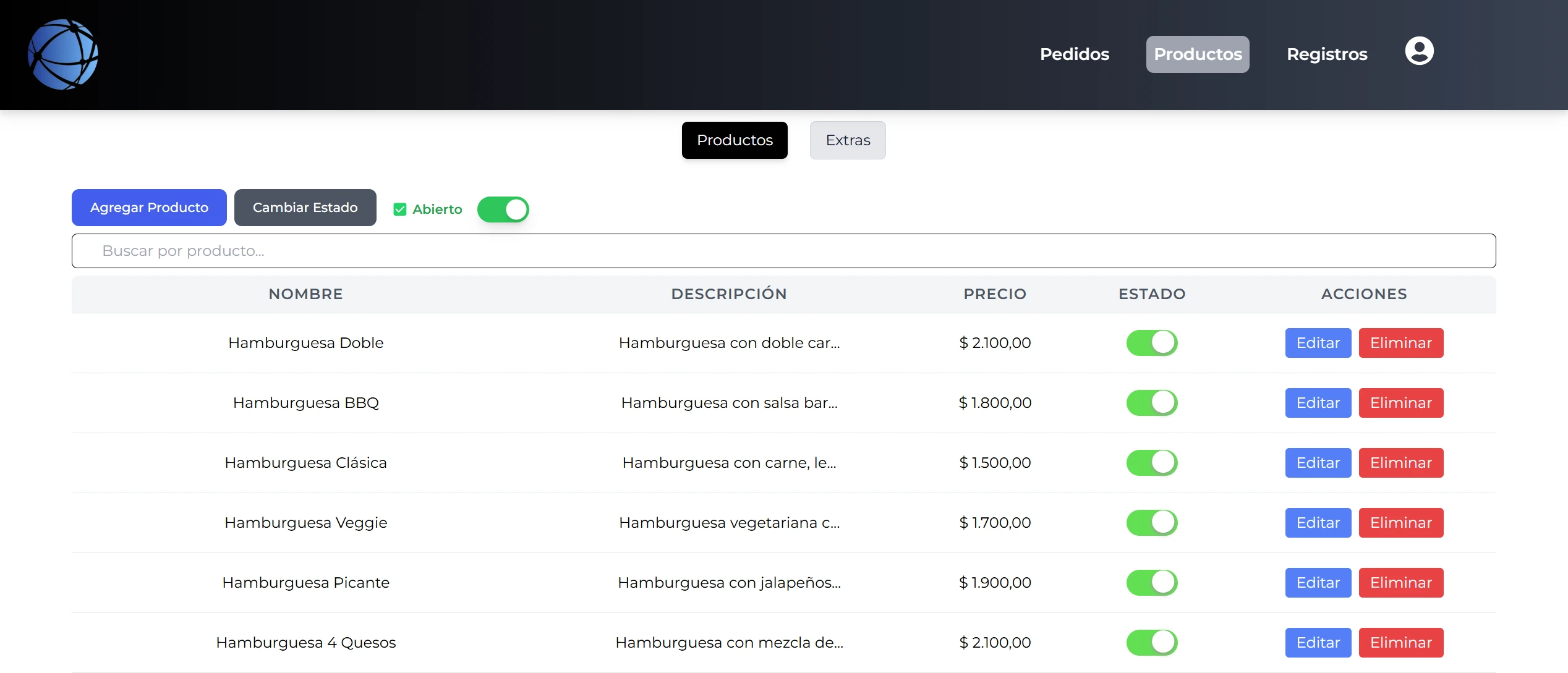Click the price '$ 1.500,00'

[995, 463]
